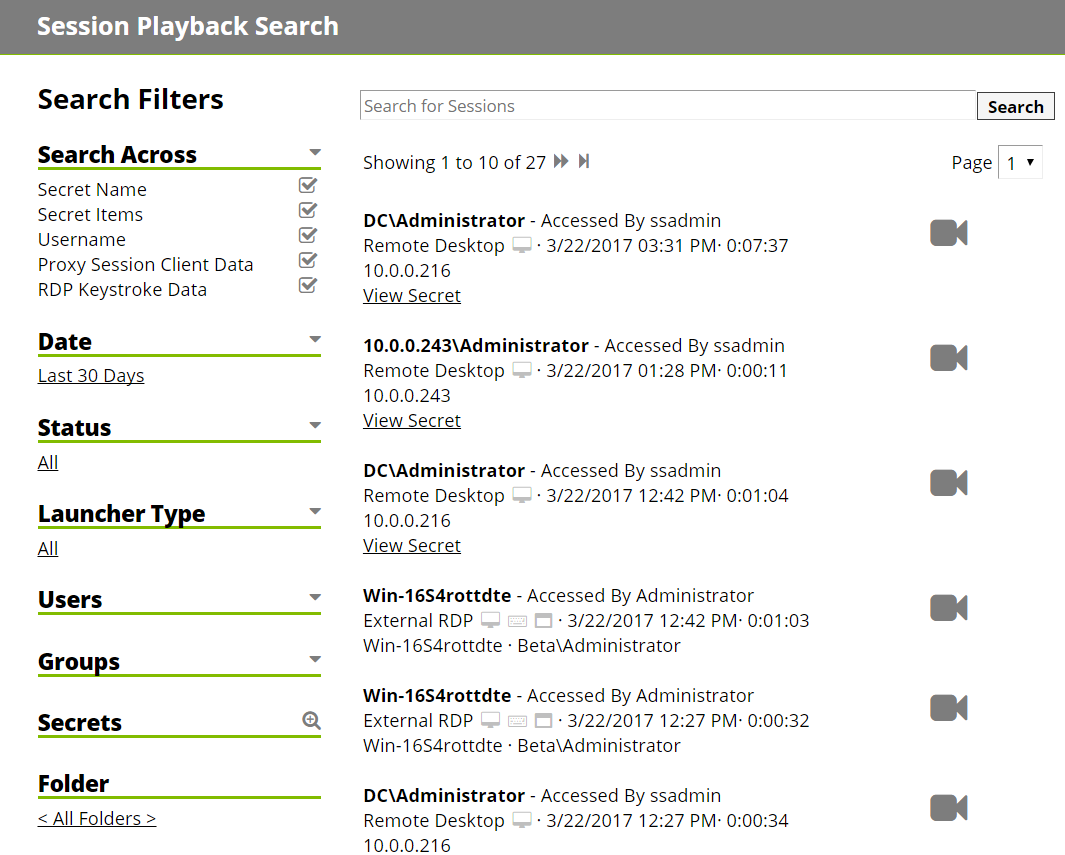This screenshot has height=855, width=1065.
Task: Focus the Search for Sessions field
Action: 667,106
